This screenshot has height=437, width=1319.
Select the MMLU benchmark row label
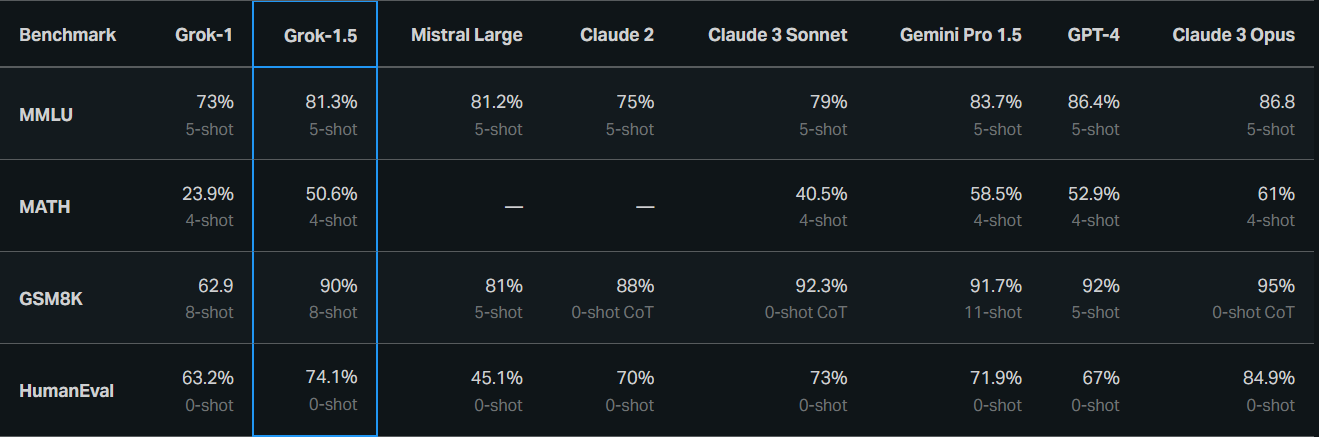pos(46,115)
